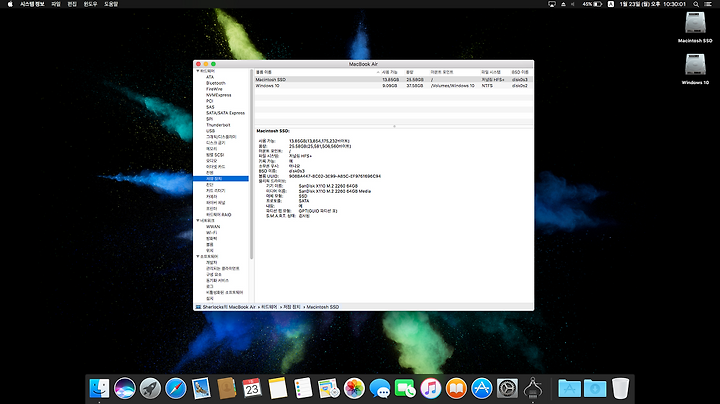Click battery 45% status icon
The image size is (720, 404).
click(592, 4)
